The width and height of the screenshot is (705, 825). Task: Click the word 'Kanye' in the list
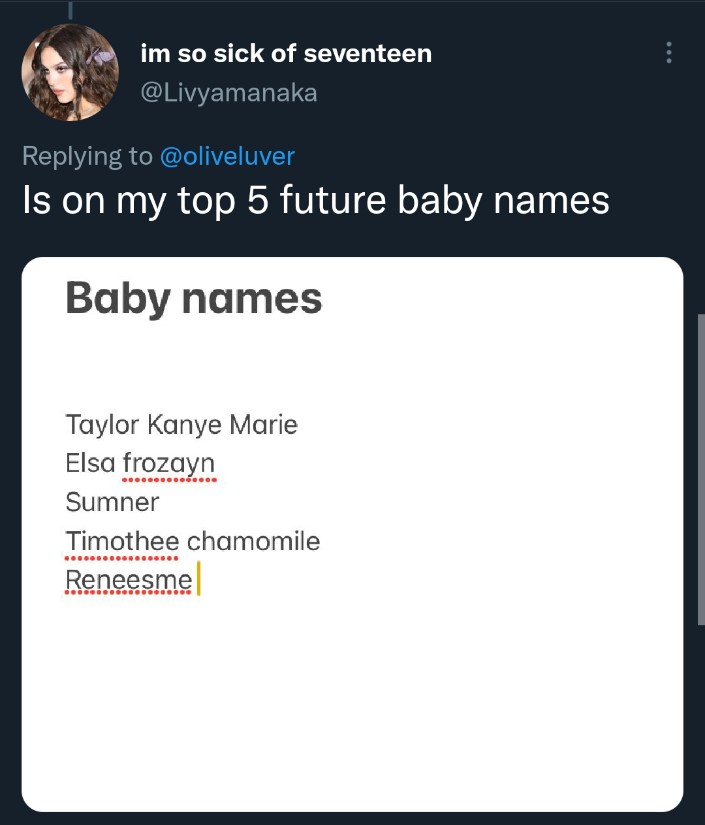tap(185, 425)
